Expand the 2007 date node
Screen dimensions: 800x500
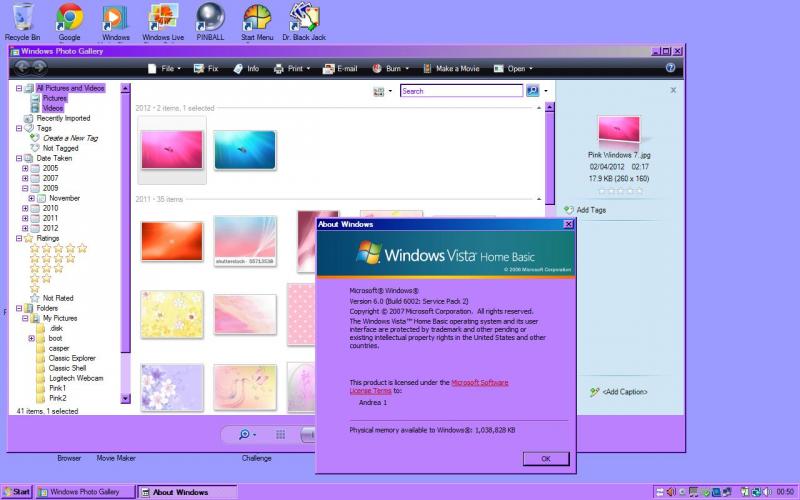25,178
